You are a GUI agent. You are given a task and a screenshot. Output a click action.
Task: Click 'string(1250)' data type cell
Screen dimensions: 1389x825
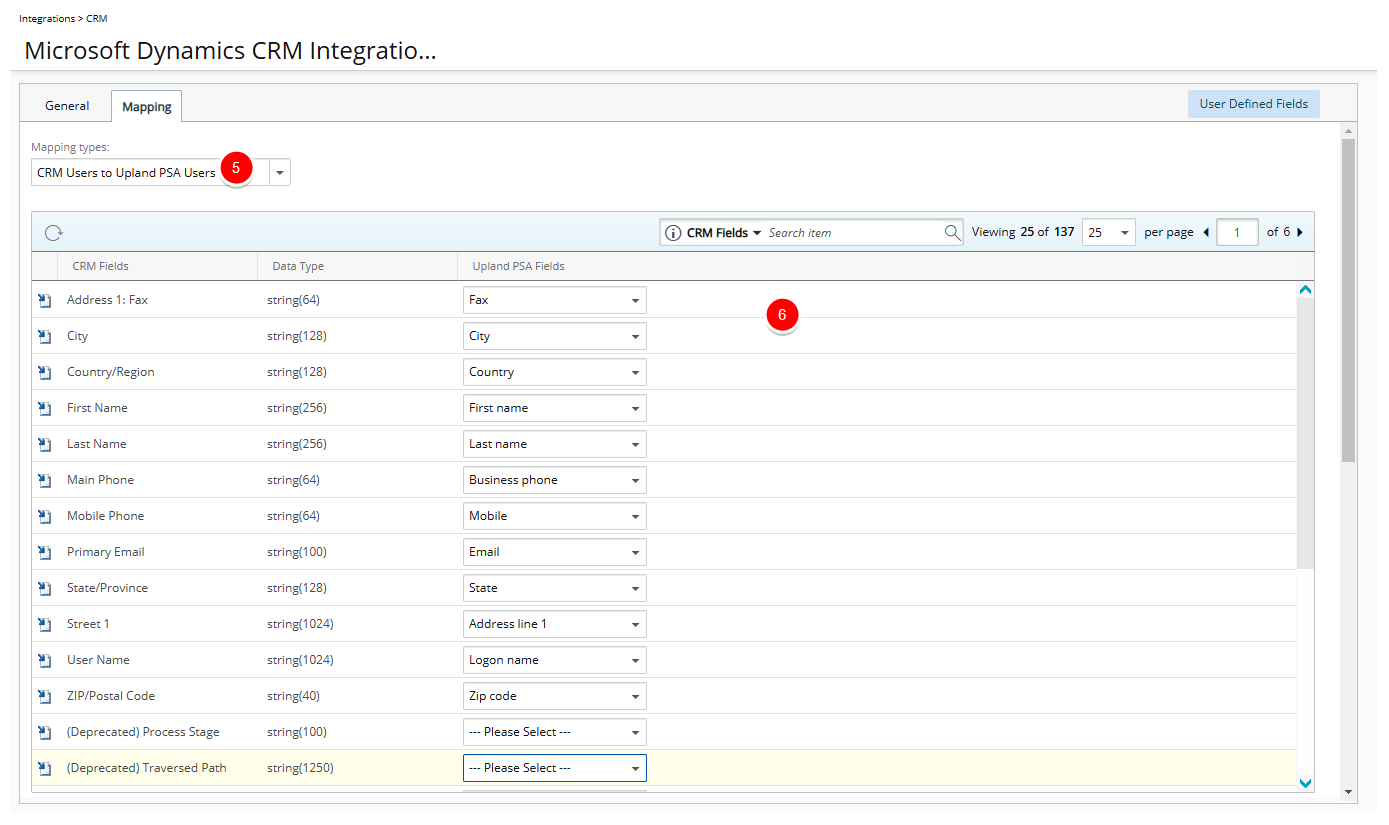(300, 768)
